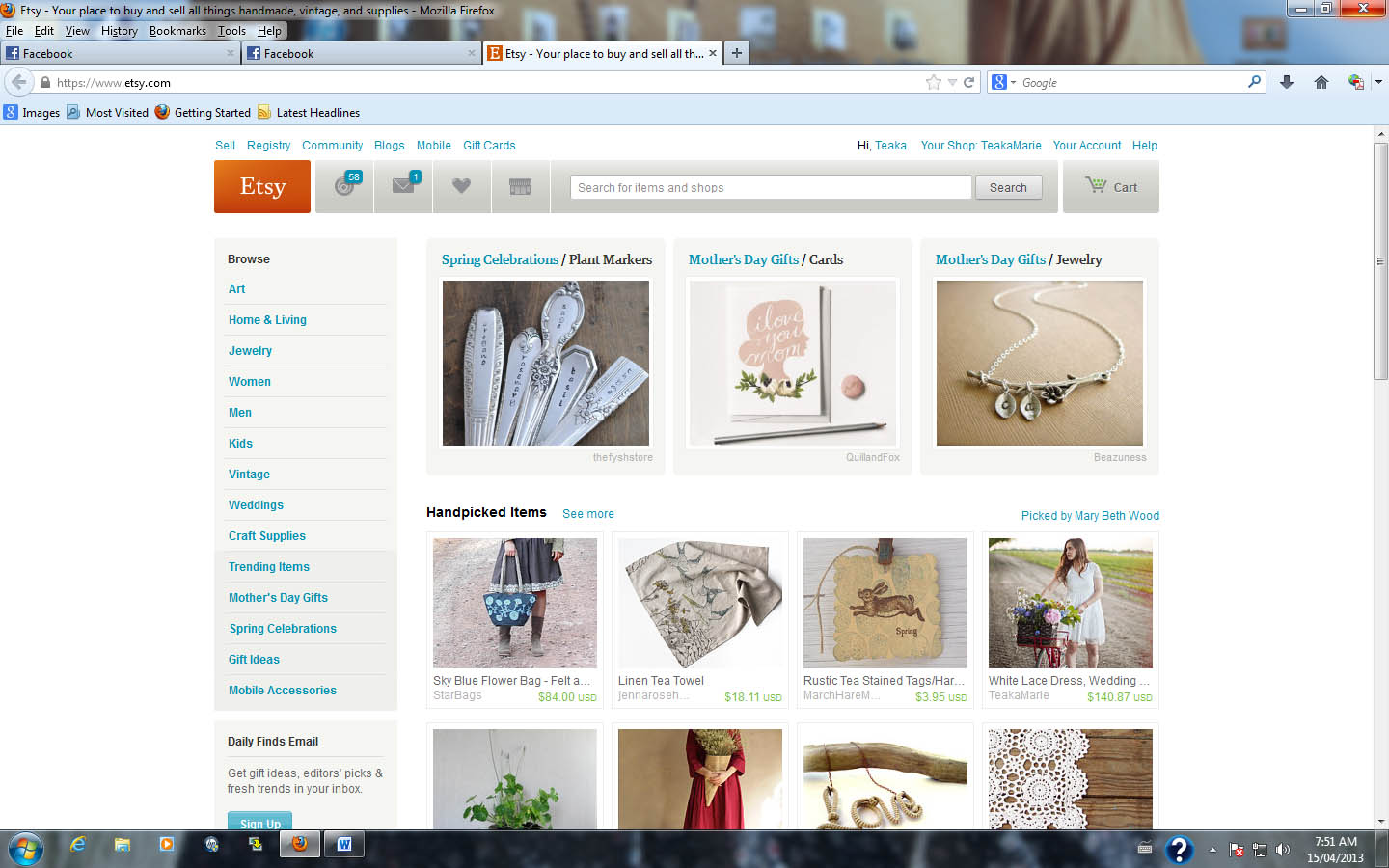This screenshot has height=868, width=1389.
Task: Open Gift Cards link
Action: tap(489, 145)
